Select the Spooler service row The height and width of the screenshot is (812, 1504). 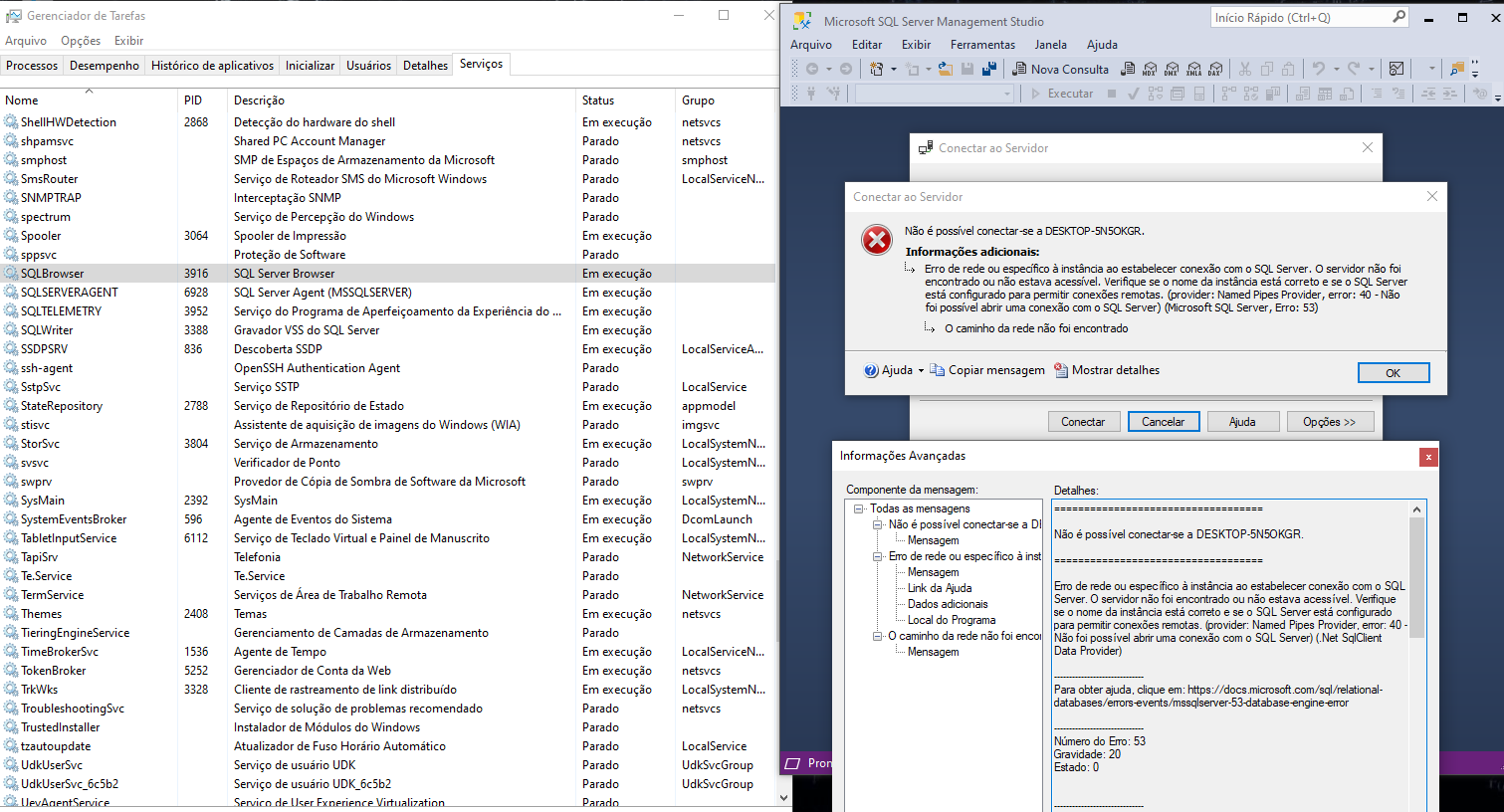click(x=388, y=236)
